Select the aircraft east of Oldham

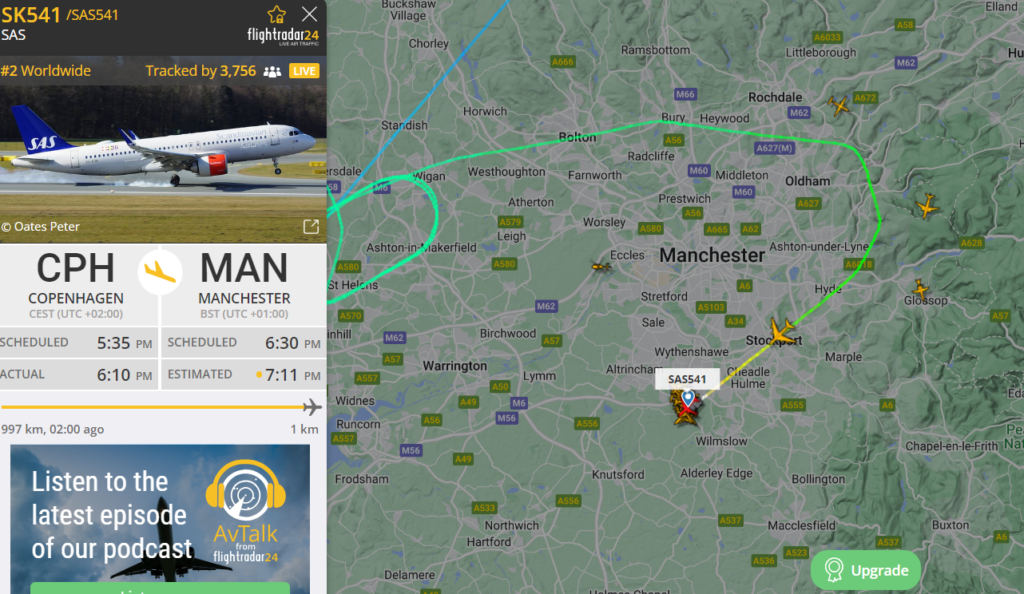tap(927, 206)
